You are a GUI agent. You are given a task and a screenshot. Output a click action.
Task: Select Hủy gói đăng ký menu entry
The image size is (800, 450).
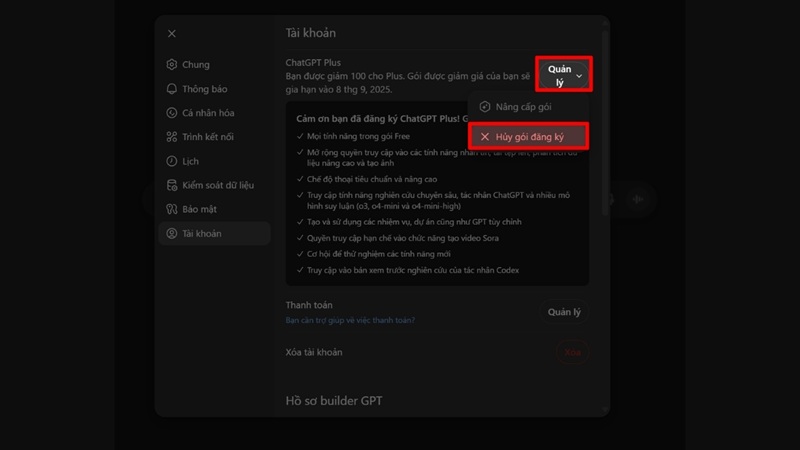[529, 137]
